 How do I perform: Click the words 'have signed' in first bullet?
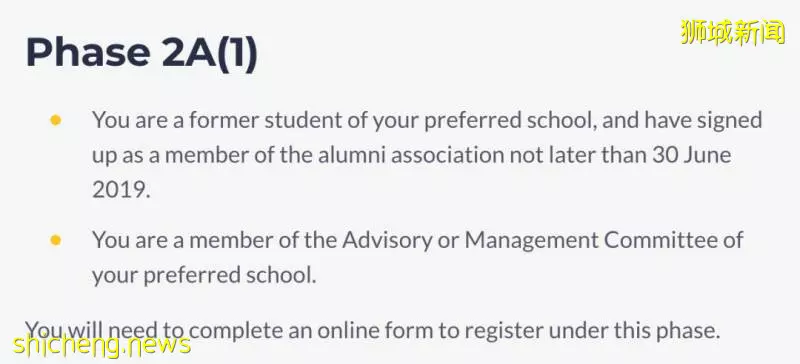coord(703,122)
